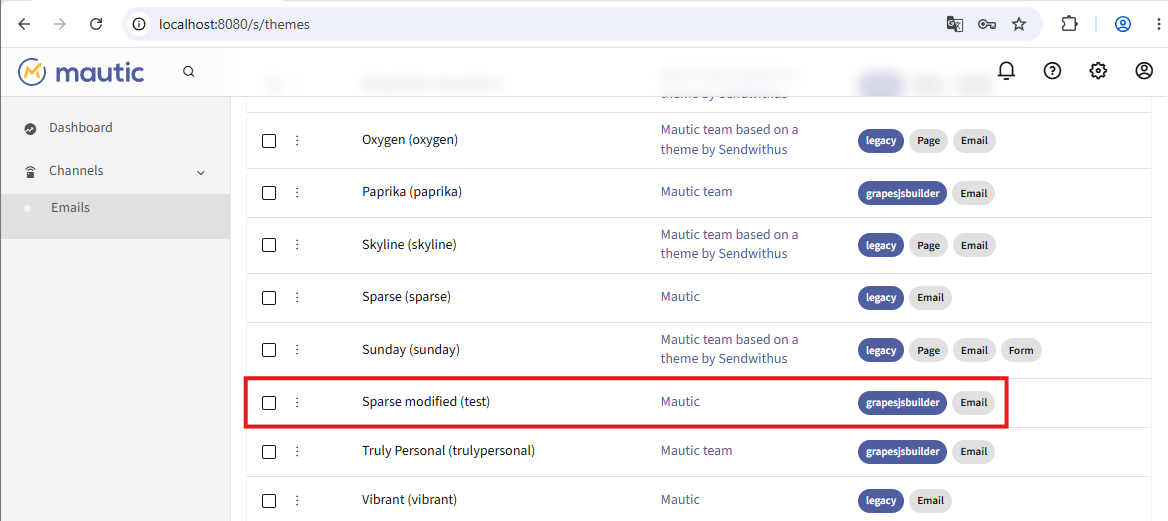
Task: Collapse the Channels menu chevron
Action: point(200,173)
